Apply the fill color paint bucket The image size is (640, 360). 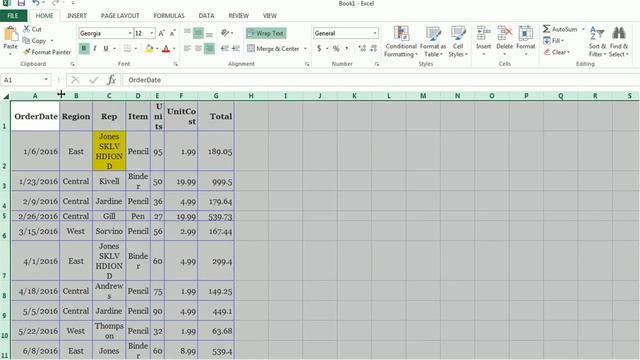coord(149,49)
